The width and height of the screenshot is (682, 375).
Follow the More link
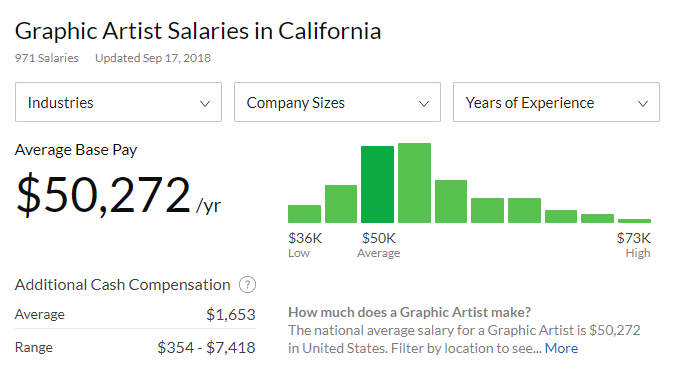tap(562, 348)
